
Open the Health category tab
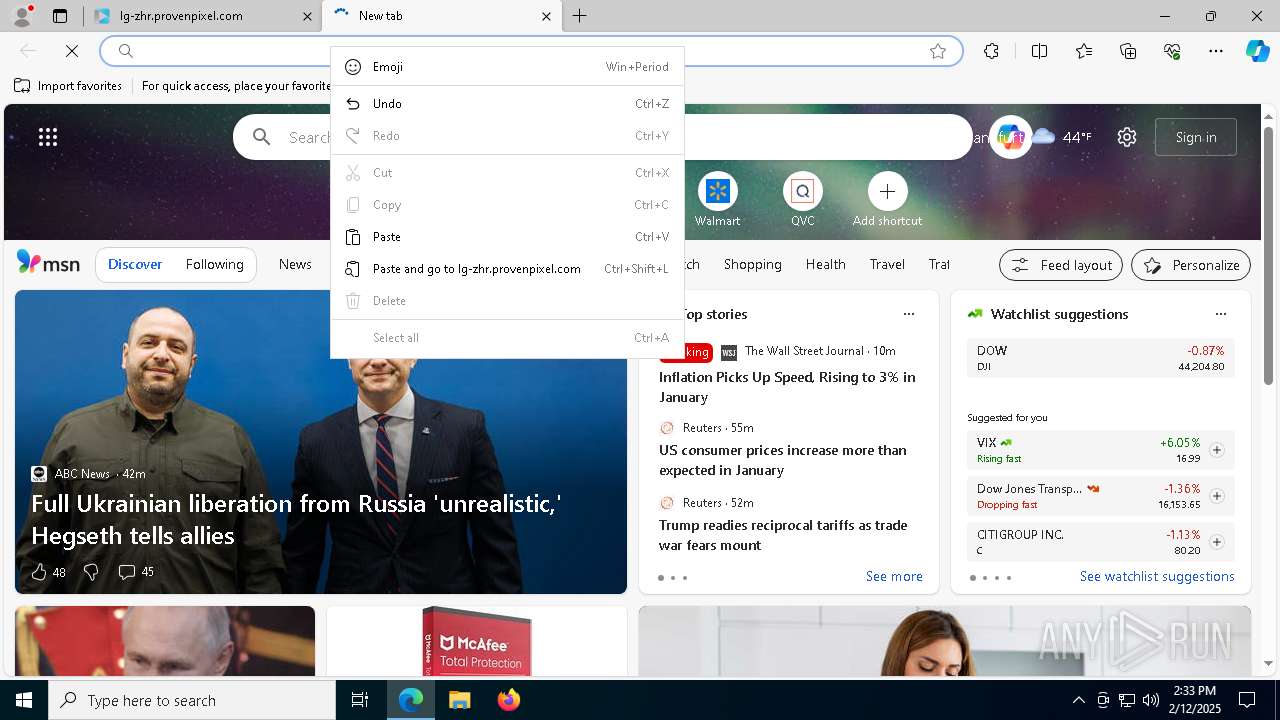(x=825, y=264)
